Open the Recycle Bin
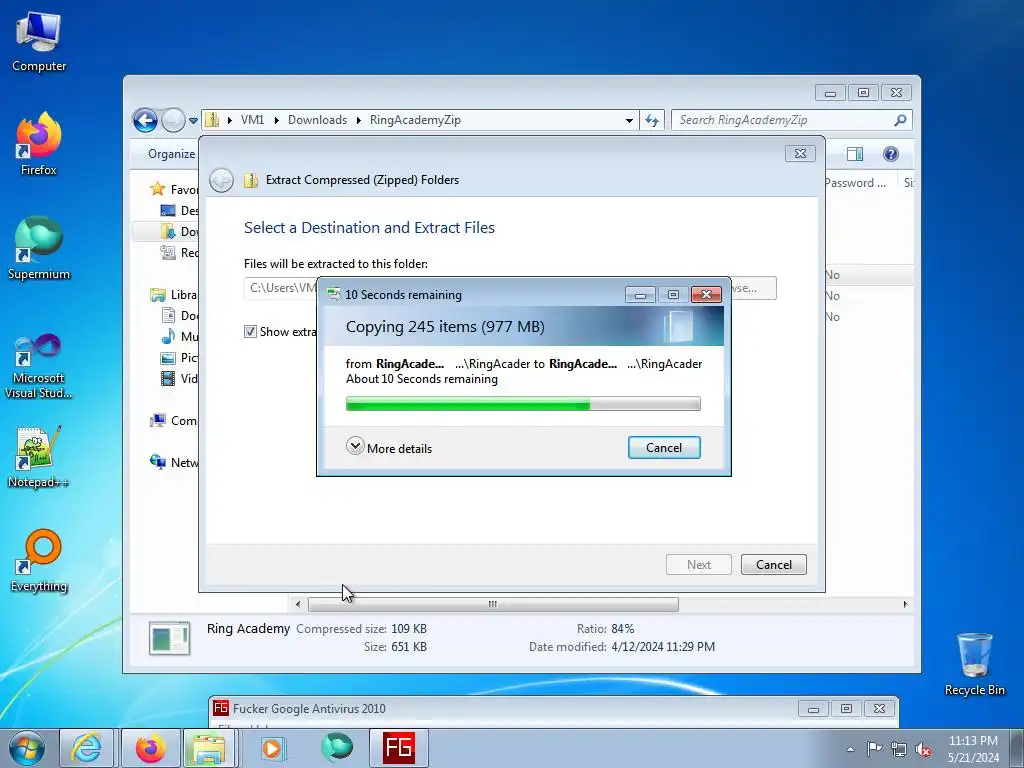Image resolution: width=1024 pixels, height=768 pixels. 974,664
